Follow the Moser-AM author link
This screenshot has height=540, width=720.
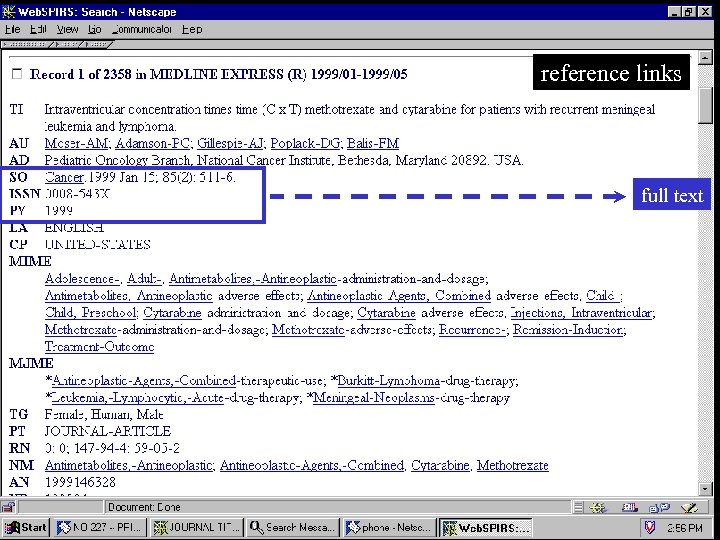[76, 143]
